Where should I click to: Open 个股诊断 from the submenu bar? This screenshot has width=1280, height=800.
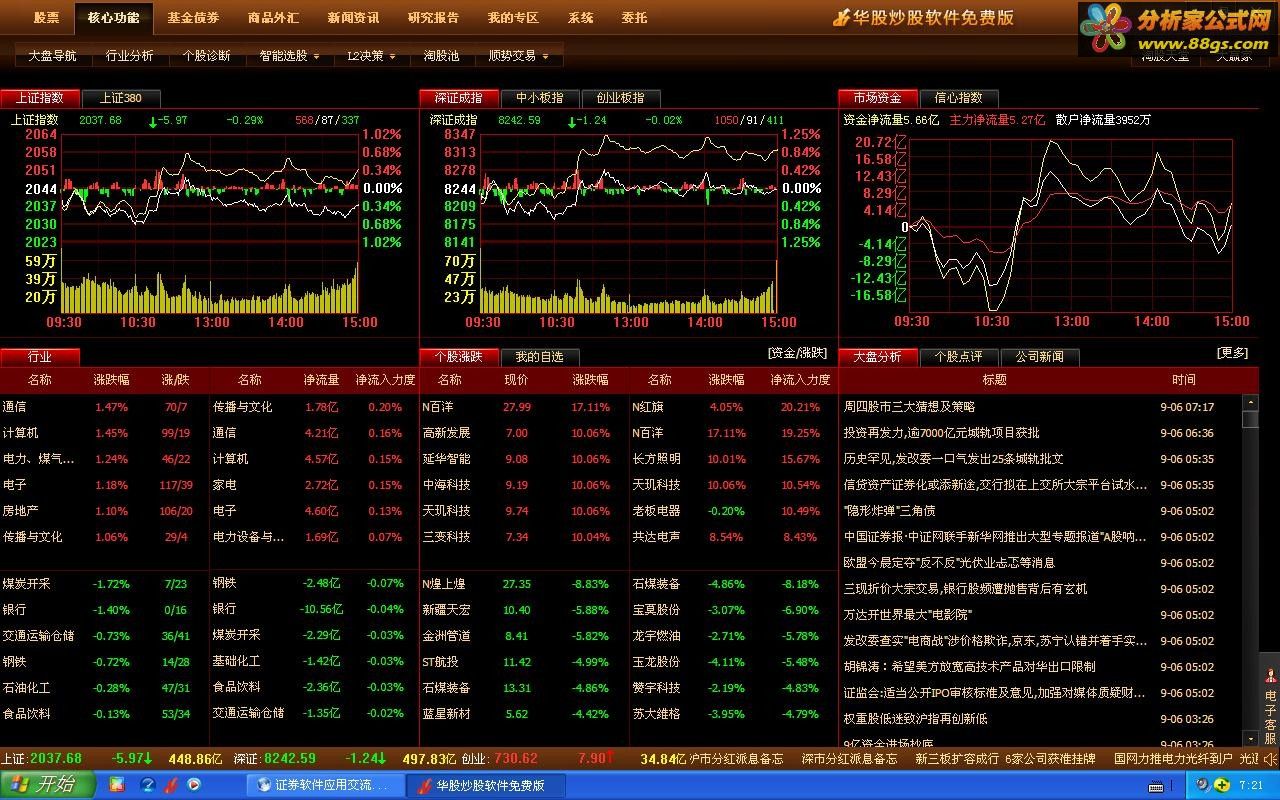click(206, 56)
